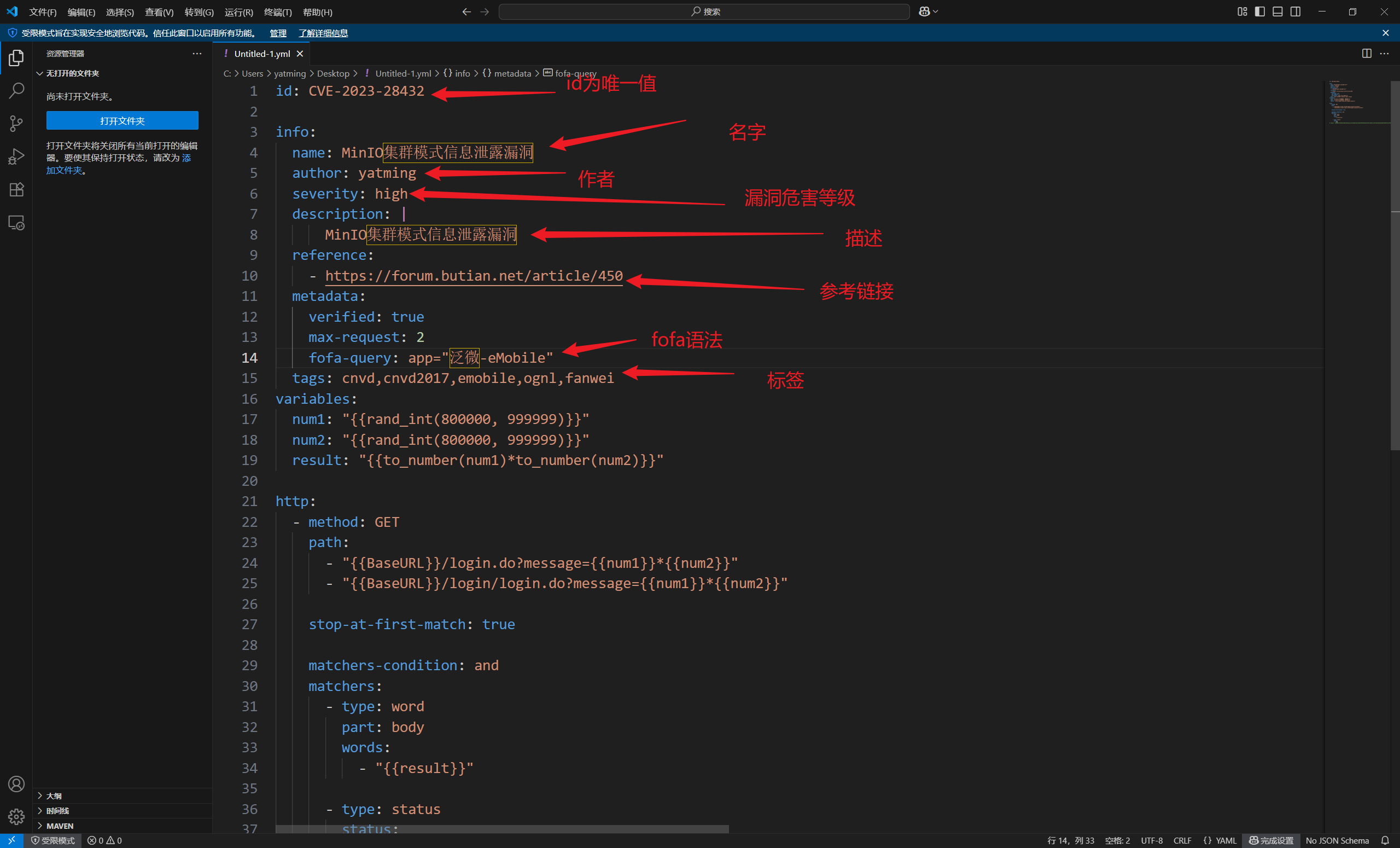Open the 终端(T) menu

click(278, 12)
